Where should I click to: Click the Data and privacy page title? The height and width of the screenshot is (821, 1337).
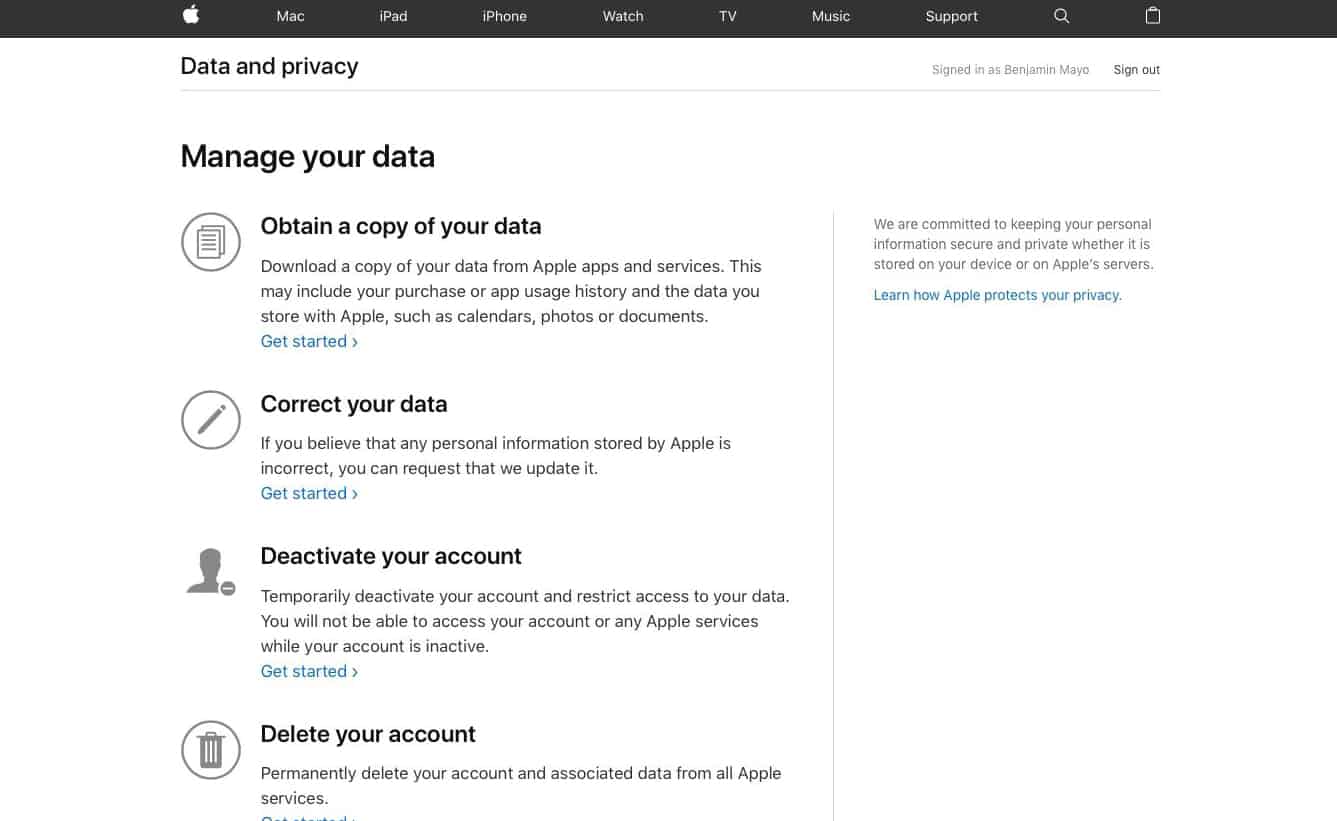coord(269,66)
